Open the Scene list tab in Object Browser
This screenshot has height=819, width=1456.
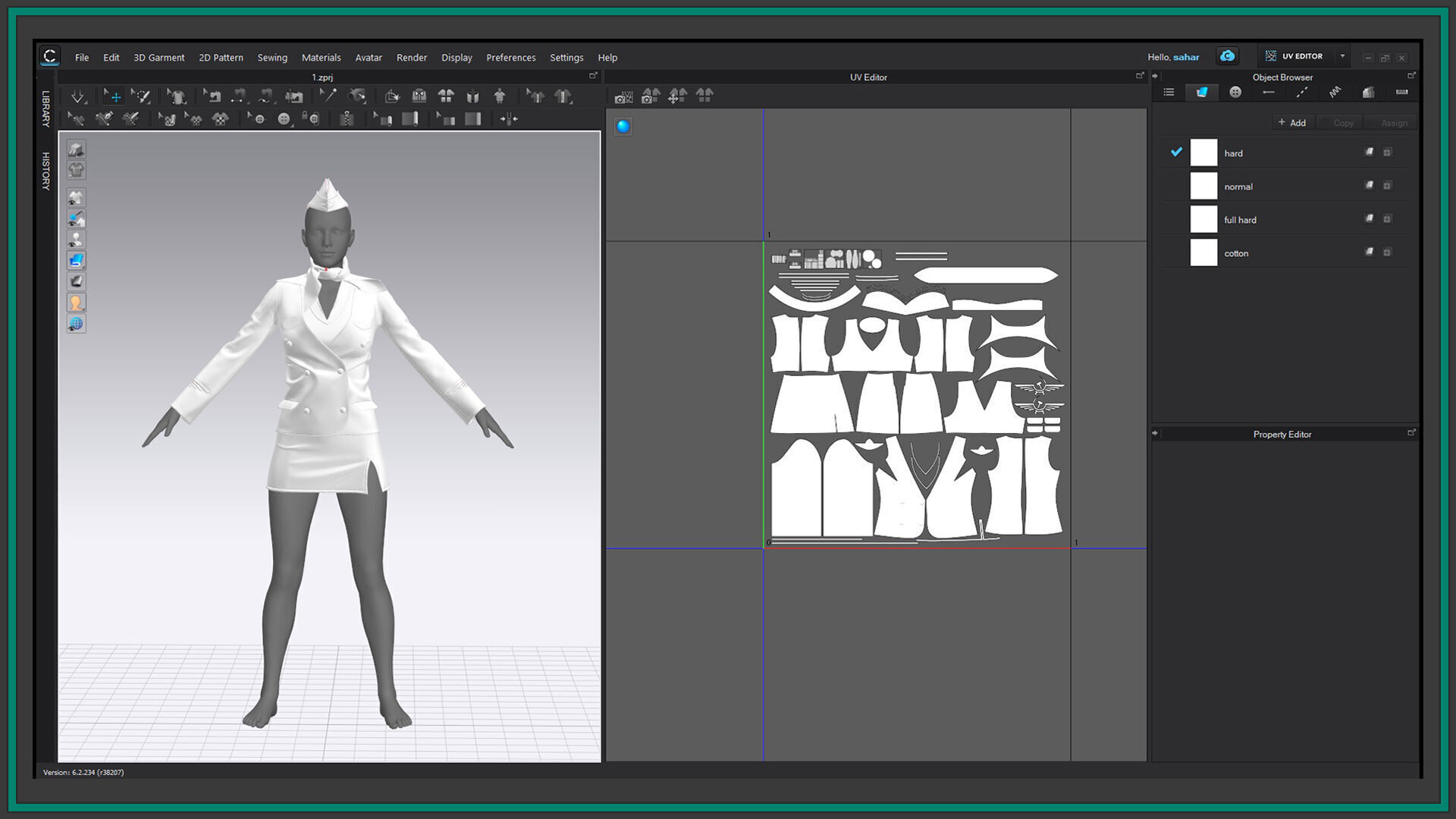[x=1169, y=93]
